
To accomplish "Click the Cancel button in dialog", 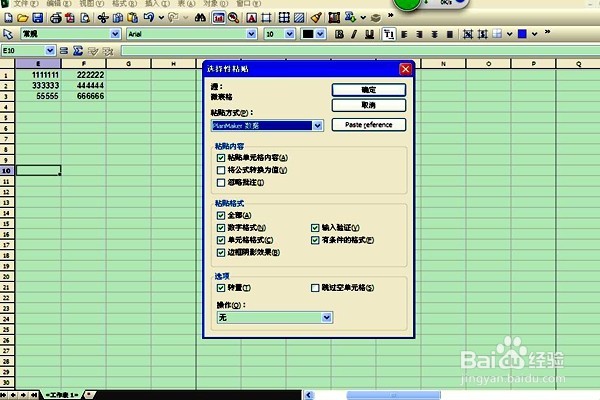I will (368, 105).
